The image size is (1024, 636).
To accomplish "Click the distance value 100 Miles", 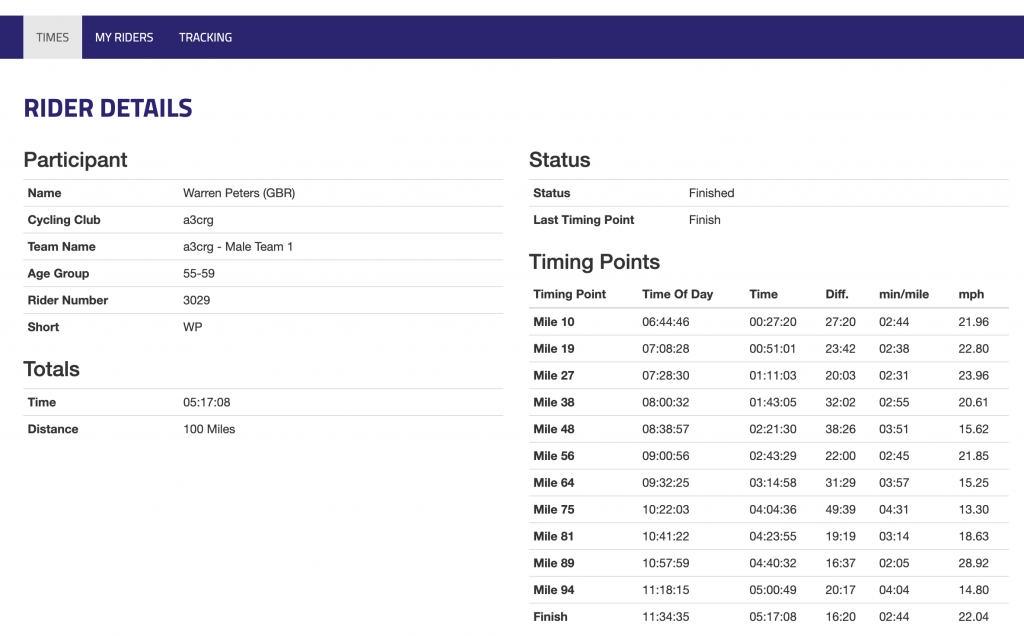I will (x=209, y=429).
